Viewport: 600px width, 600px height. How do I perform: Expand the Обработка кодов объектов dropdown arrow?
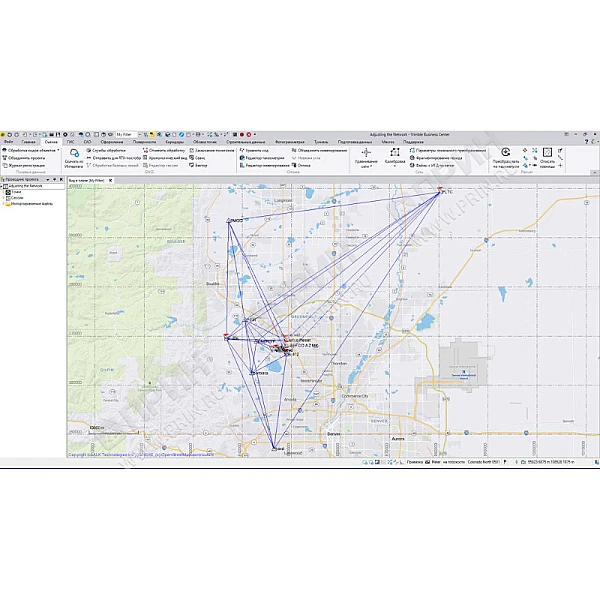(58, 150)
